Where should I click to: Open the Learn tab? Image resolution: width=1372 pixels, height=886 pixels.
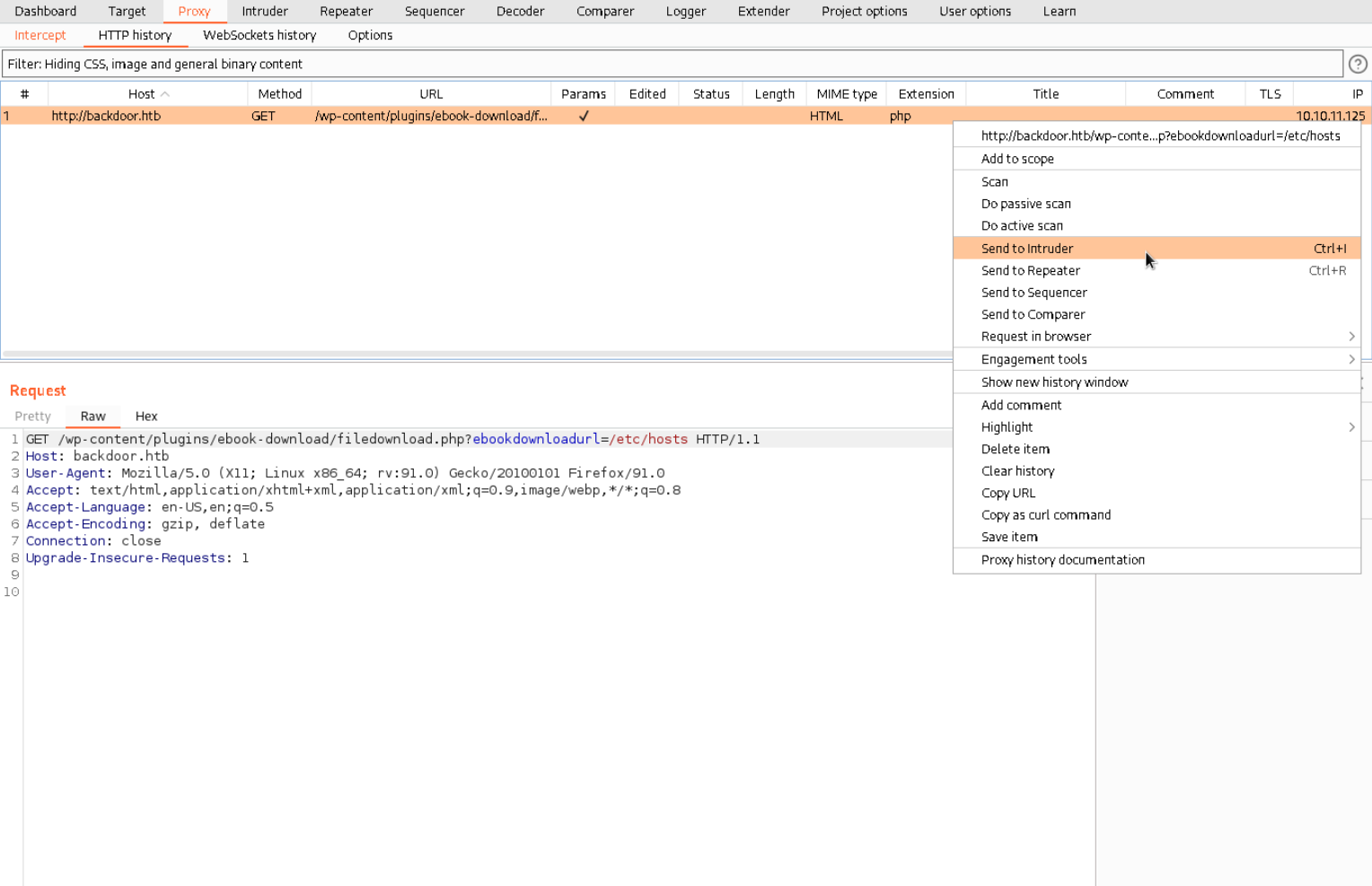click(1060, 11)
